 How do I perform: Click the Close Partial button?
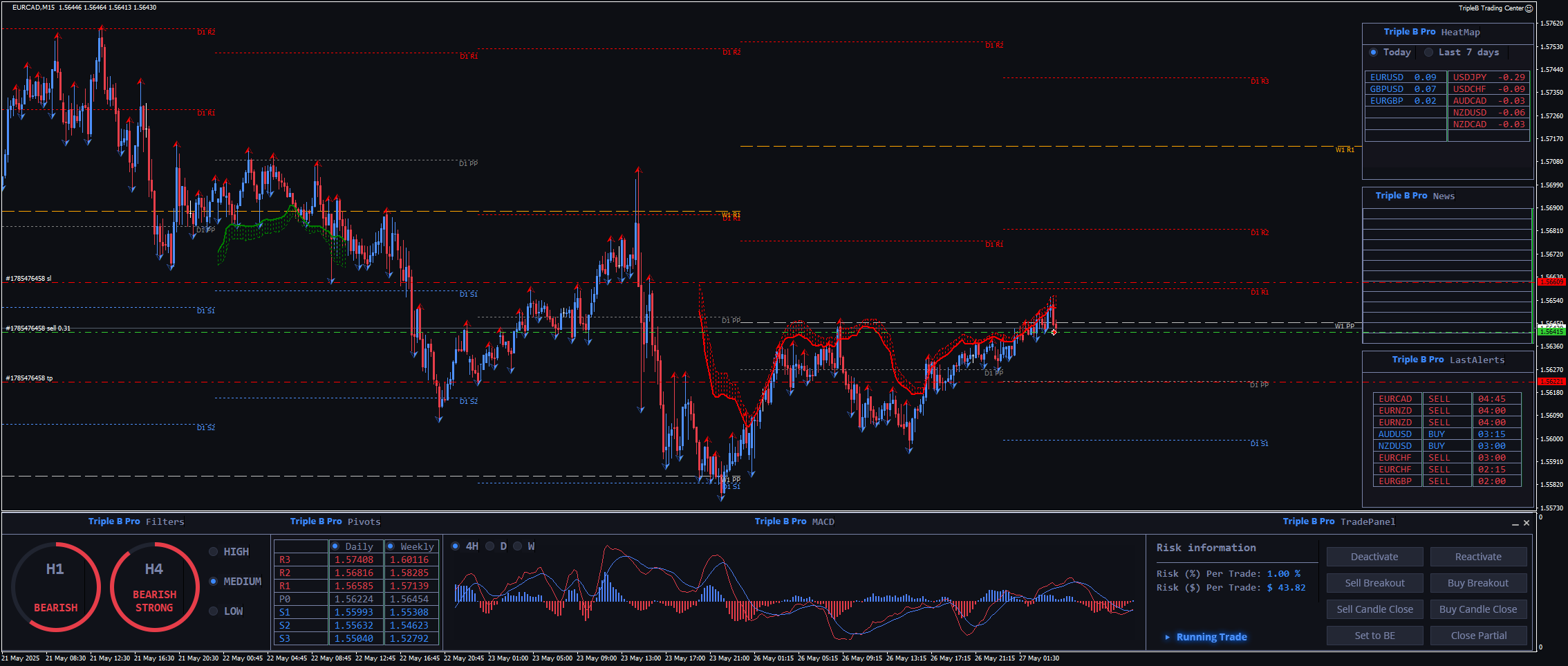coord(1478,636)
